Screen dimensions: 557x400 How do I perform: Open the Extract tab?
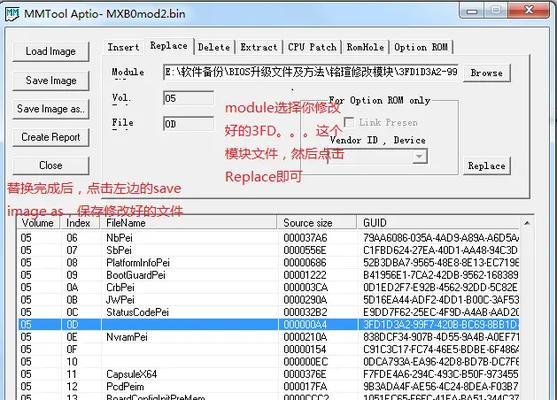point(259,47)
